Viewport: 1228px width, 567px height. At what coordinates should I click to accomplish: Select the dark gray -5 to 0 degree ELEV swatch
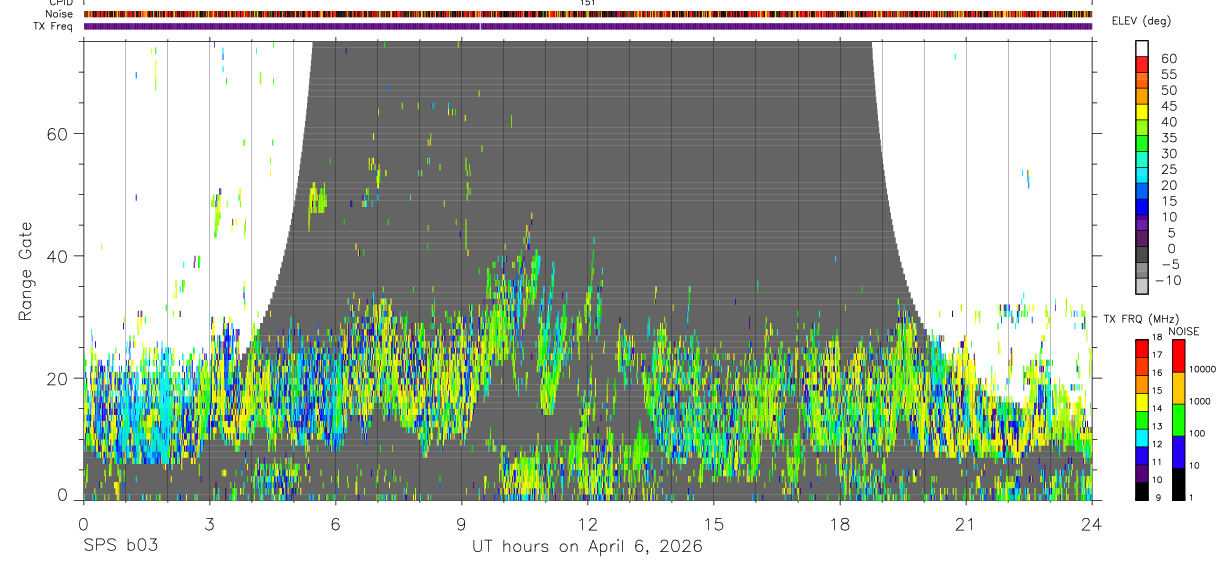tap(1142, 254)
